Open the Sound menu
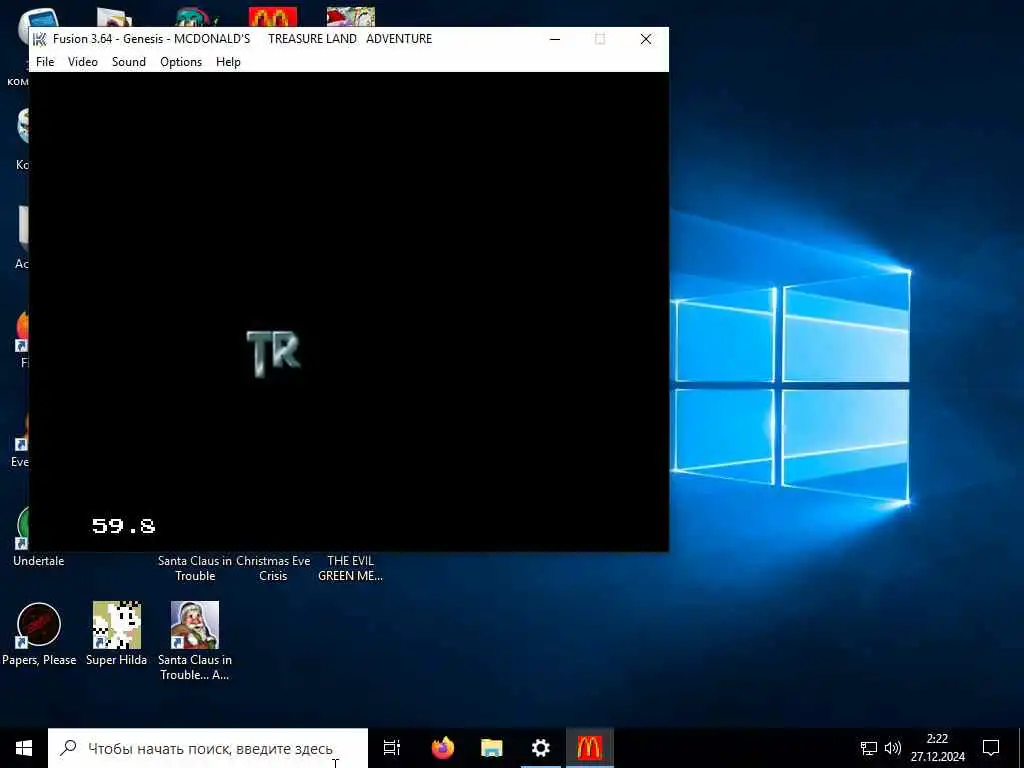The width and height of the screenshot is (1024, 768). click(129, 62)
